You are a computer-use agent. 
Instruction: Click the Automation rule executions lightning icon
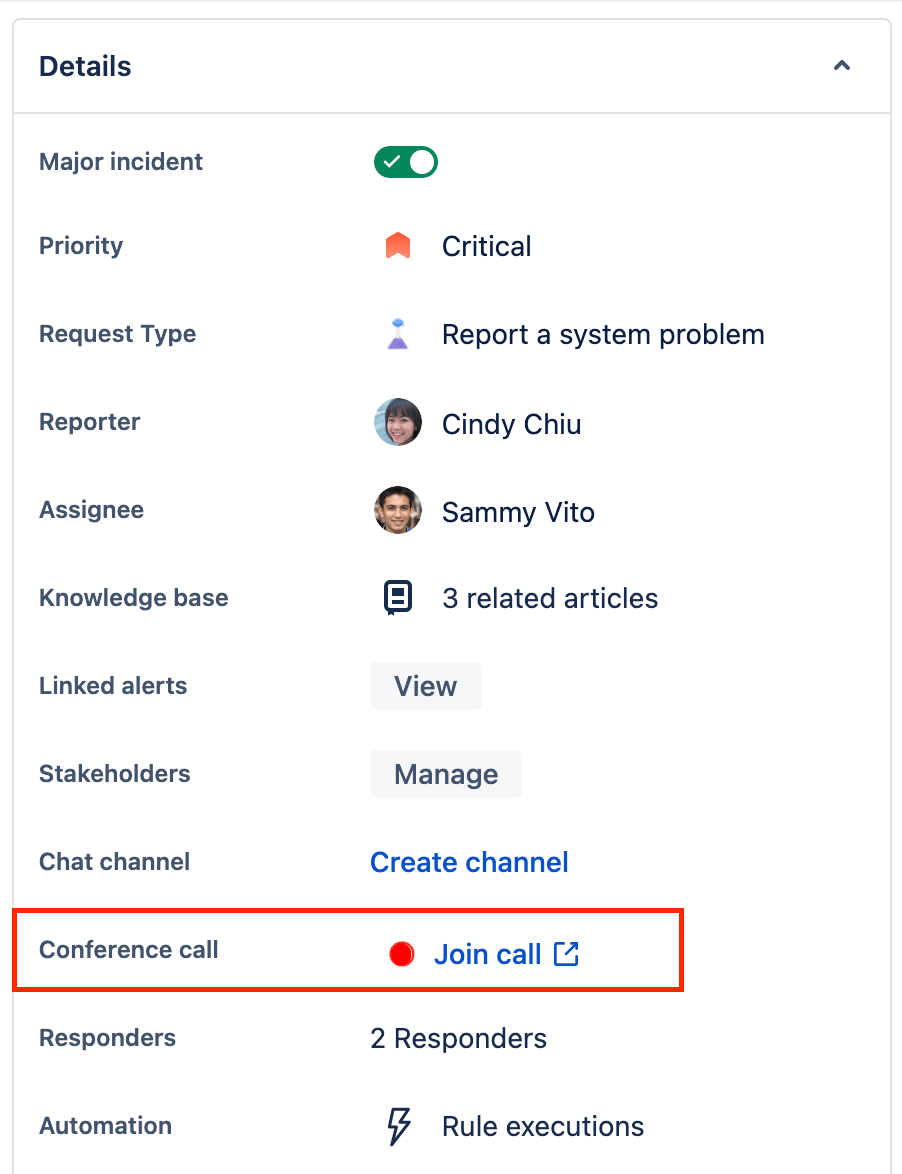click(398, 1125)
